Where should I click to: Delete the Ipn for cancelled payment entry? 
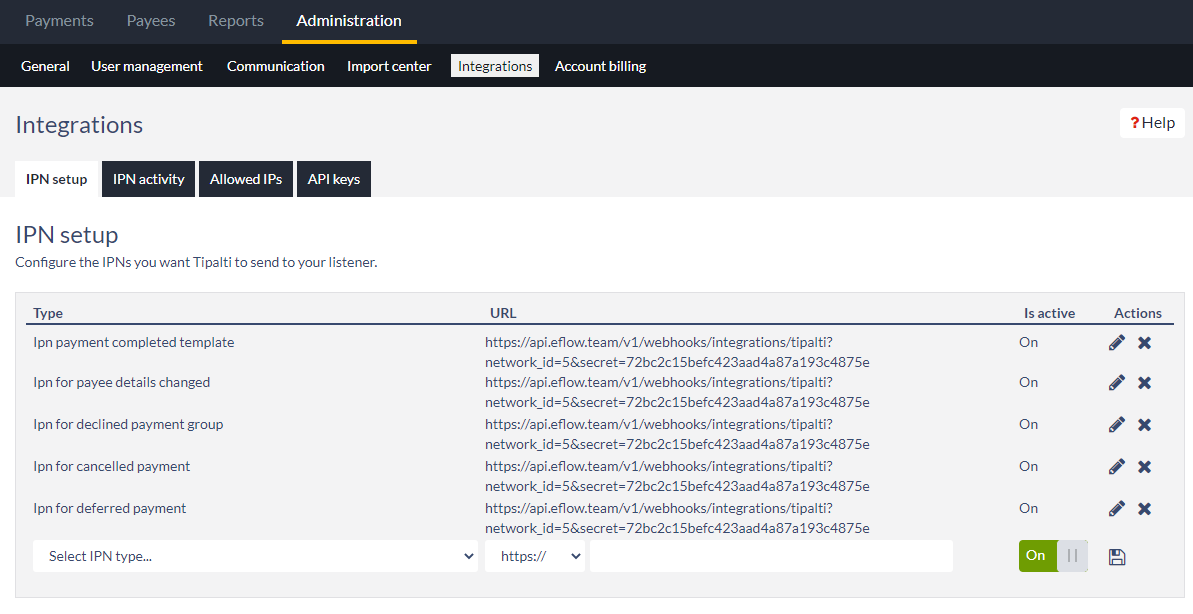click(1144, 466)
